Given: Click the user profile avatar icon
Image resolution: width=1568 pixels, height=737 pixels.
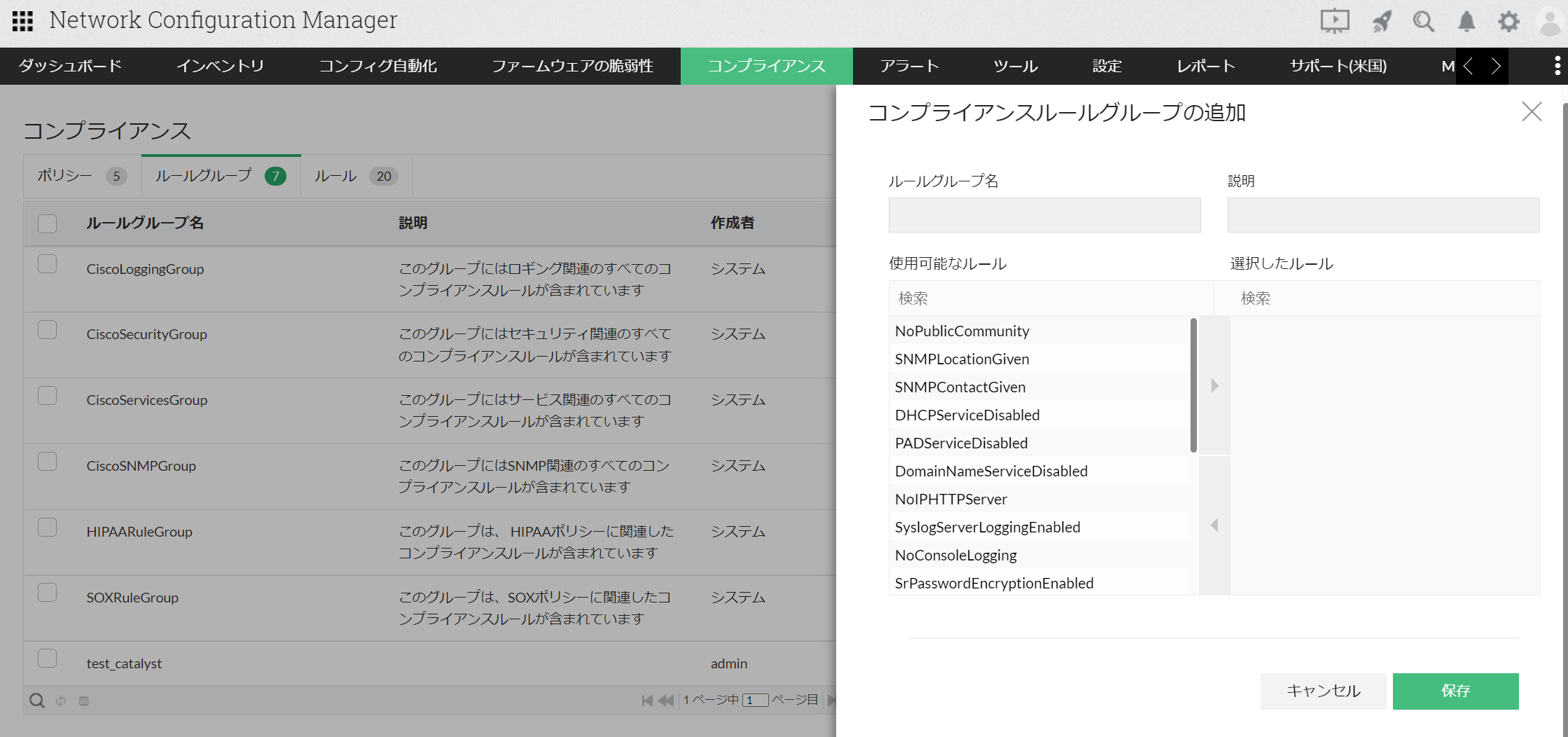Looking at the screenshot, I should pos(1549,21).
